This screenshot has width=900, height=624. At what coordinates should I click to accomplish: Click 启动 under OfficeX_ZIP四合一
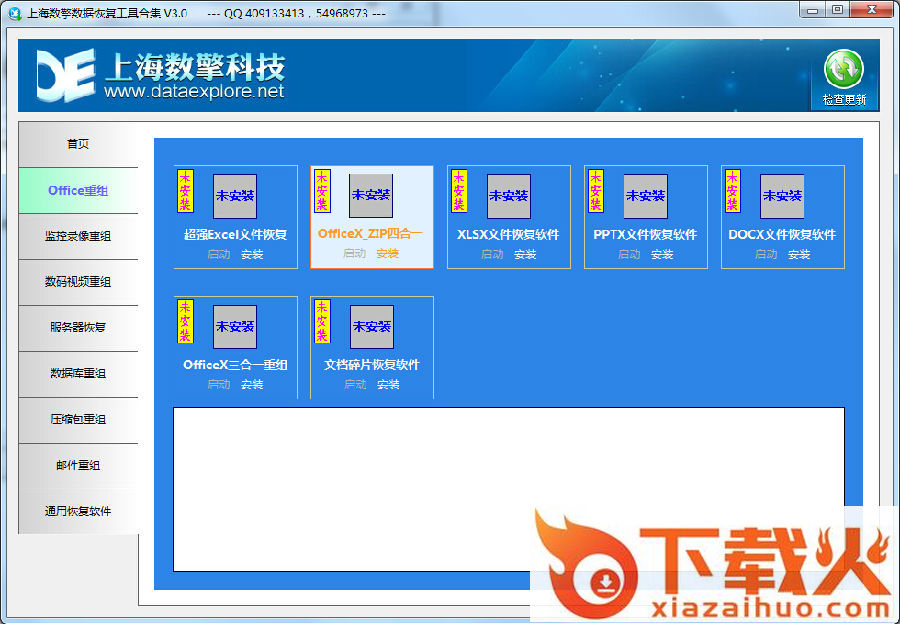pyautogui.click(x=355, y=254)
